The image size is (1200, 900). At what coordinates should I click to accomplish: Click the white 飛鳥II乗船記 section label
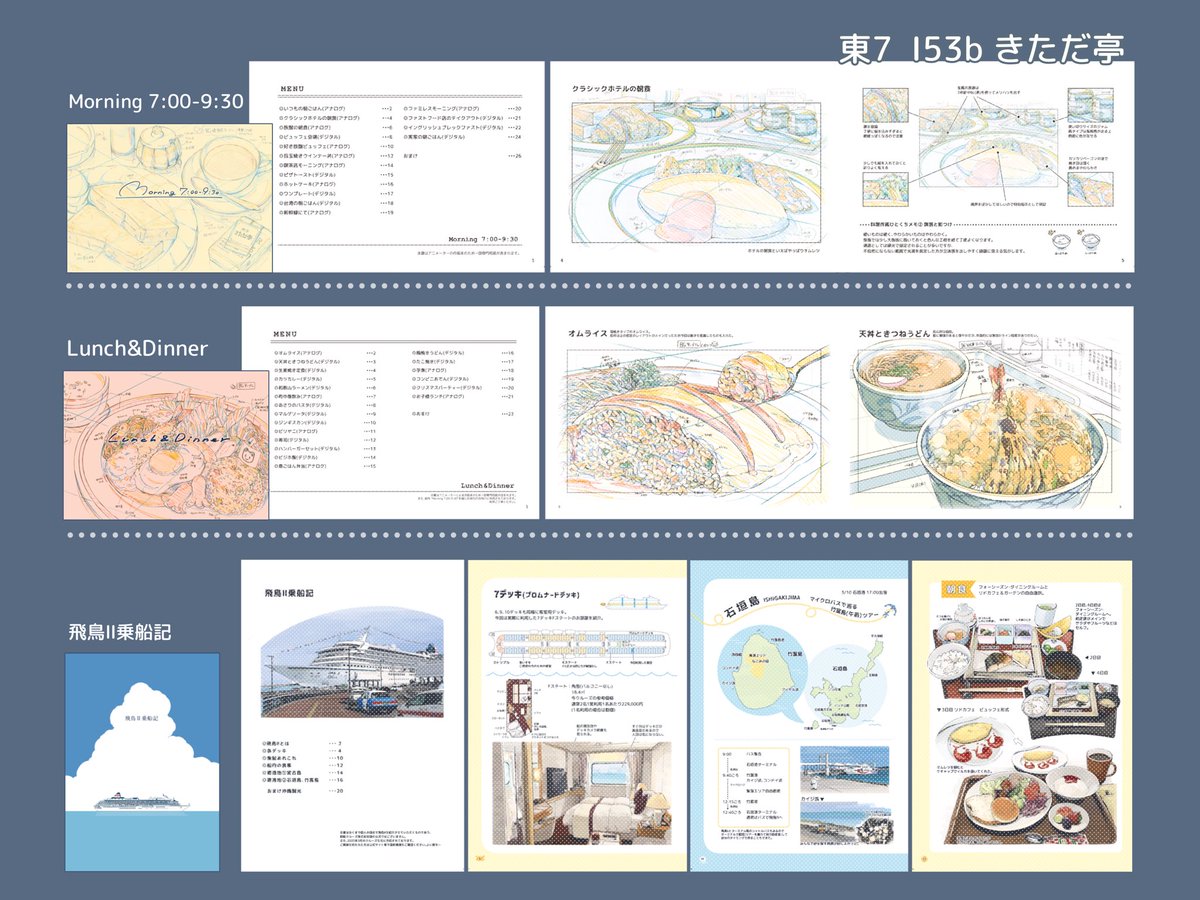(119, 632)
